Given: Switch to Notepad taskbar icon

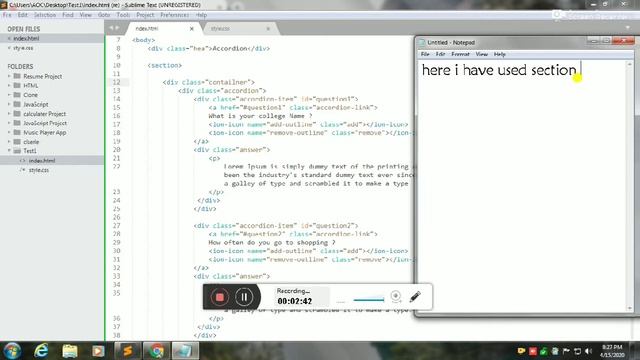Looking at the screenshot, I should tap(185, 351).
